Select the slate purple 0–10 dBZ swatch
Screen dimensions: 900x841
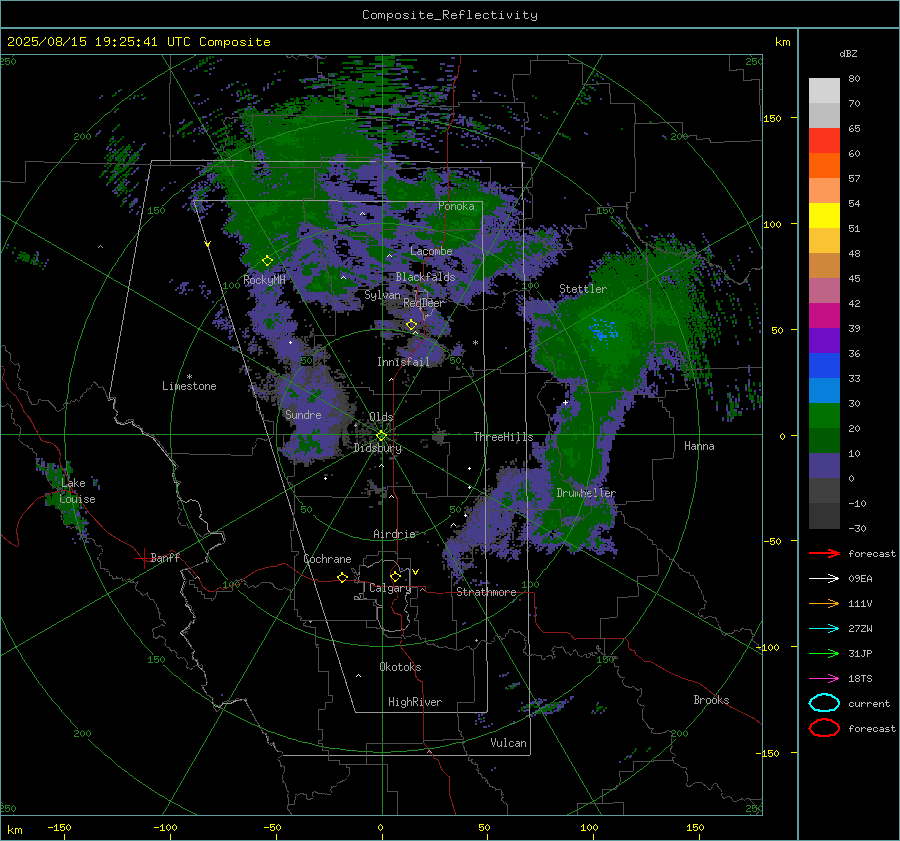pyautogui.click(x=824, y=465)
